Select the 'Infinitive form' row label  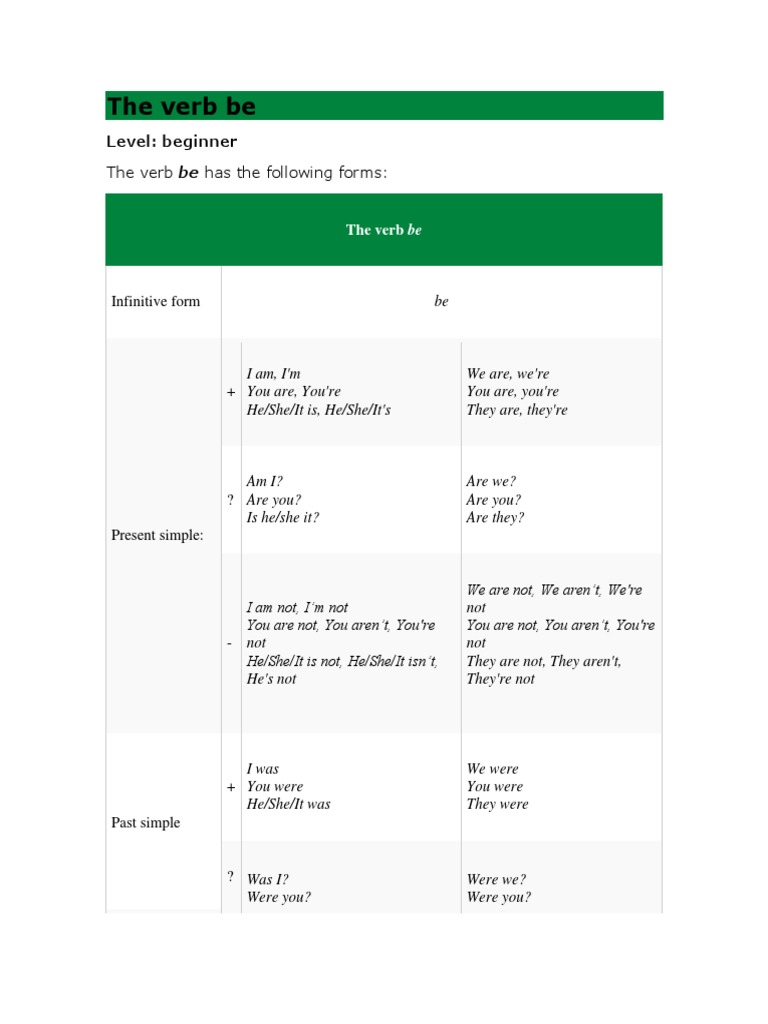[x=155, y=301]
